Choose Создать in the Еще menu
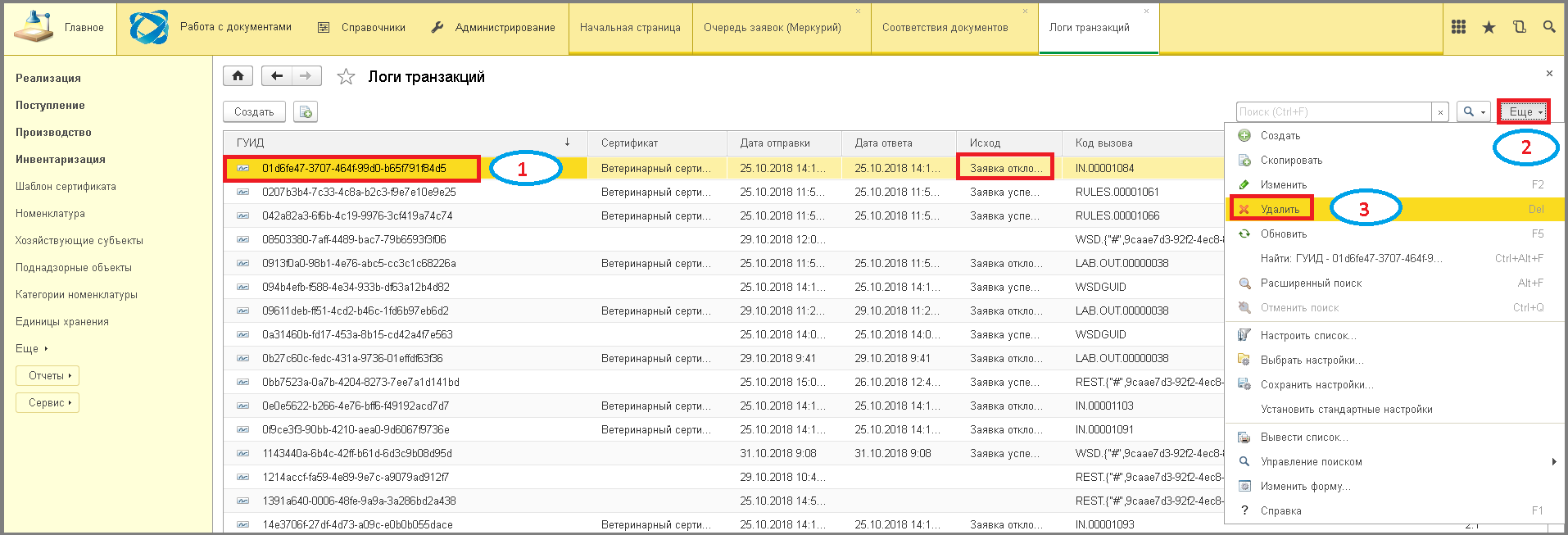 (x=1394, y=135)
